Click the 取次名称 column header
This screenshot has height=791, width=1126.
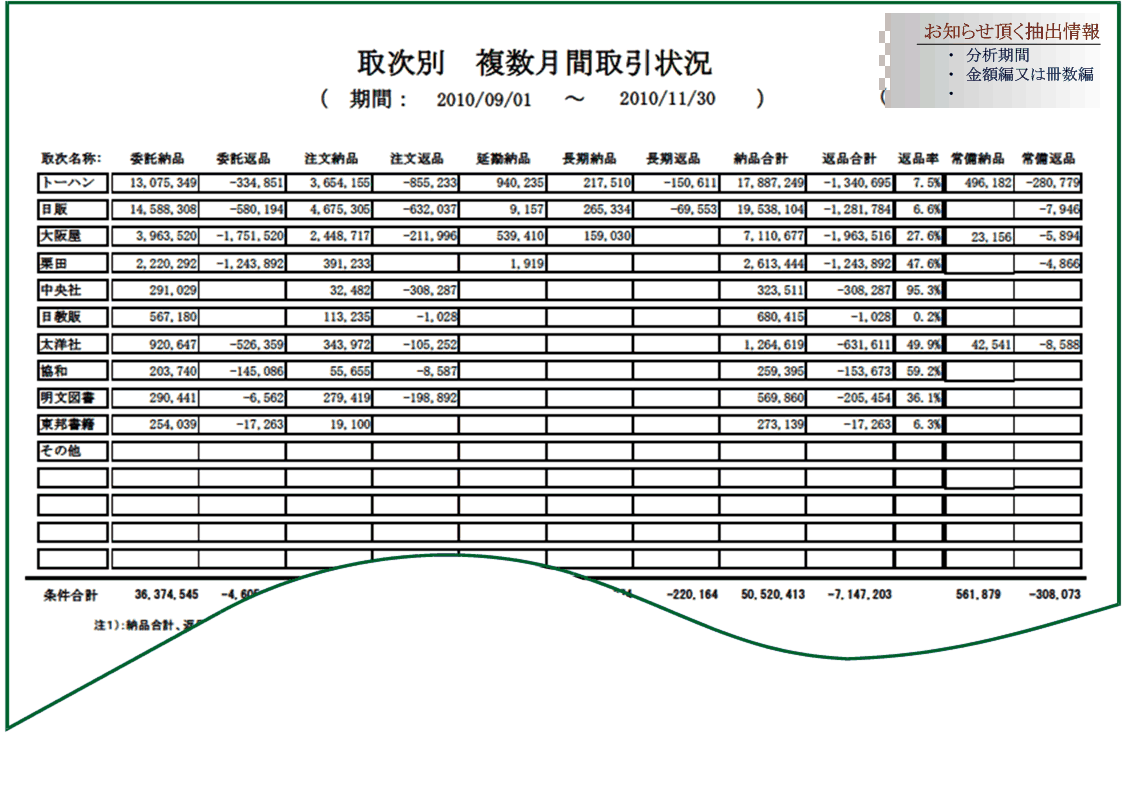coord(70,158)
